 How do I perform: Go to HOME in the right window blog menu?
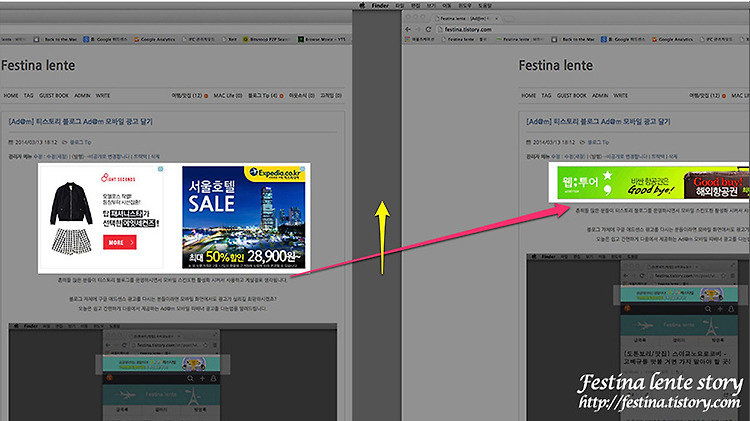click(529, 96)
